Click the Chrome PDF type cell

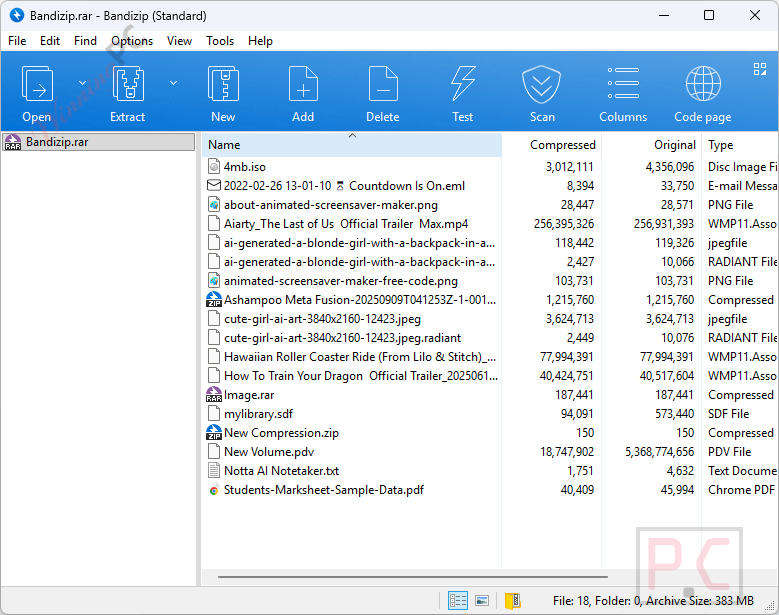tap(741, 490)
